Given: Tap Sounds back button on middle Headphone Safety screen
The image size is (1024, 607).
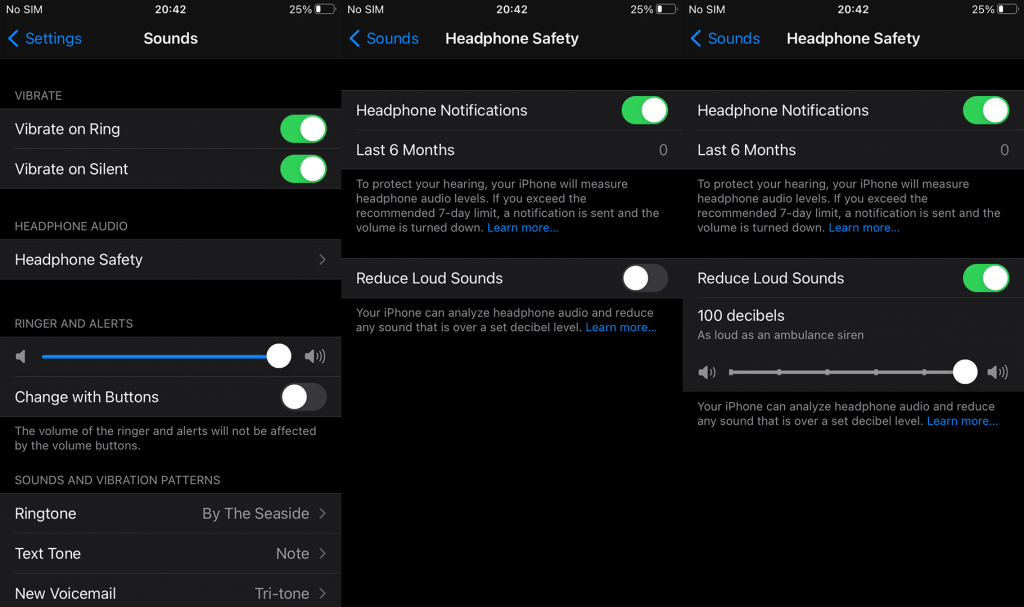Looking at the screenshot, I should [384, 39].
